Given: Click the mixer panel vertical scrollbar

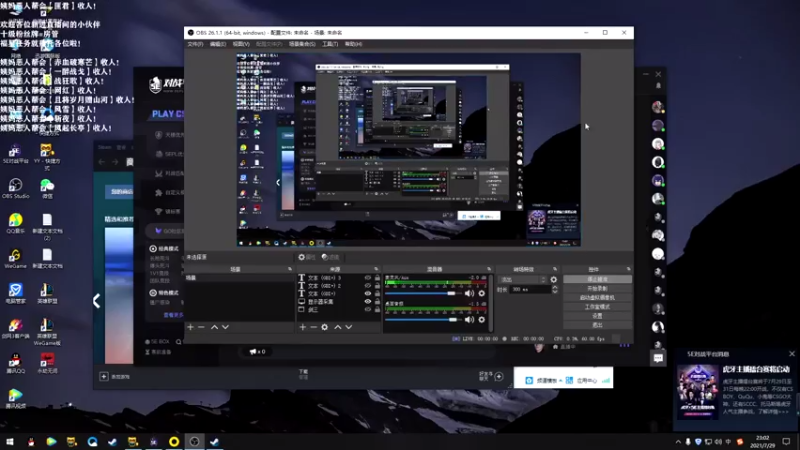Looking at the screenshot, I should pyautogui.click(x=491, y=301).
